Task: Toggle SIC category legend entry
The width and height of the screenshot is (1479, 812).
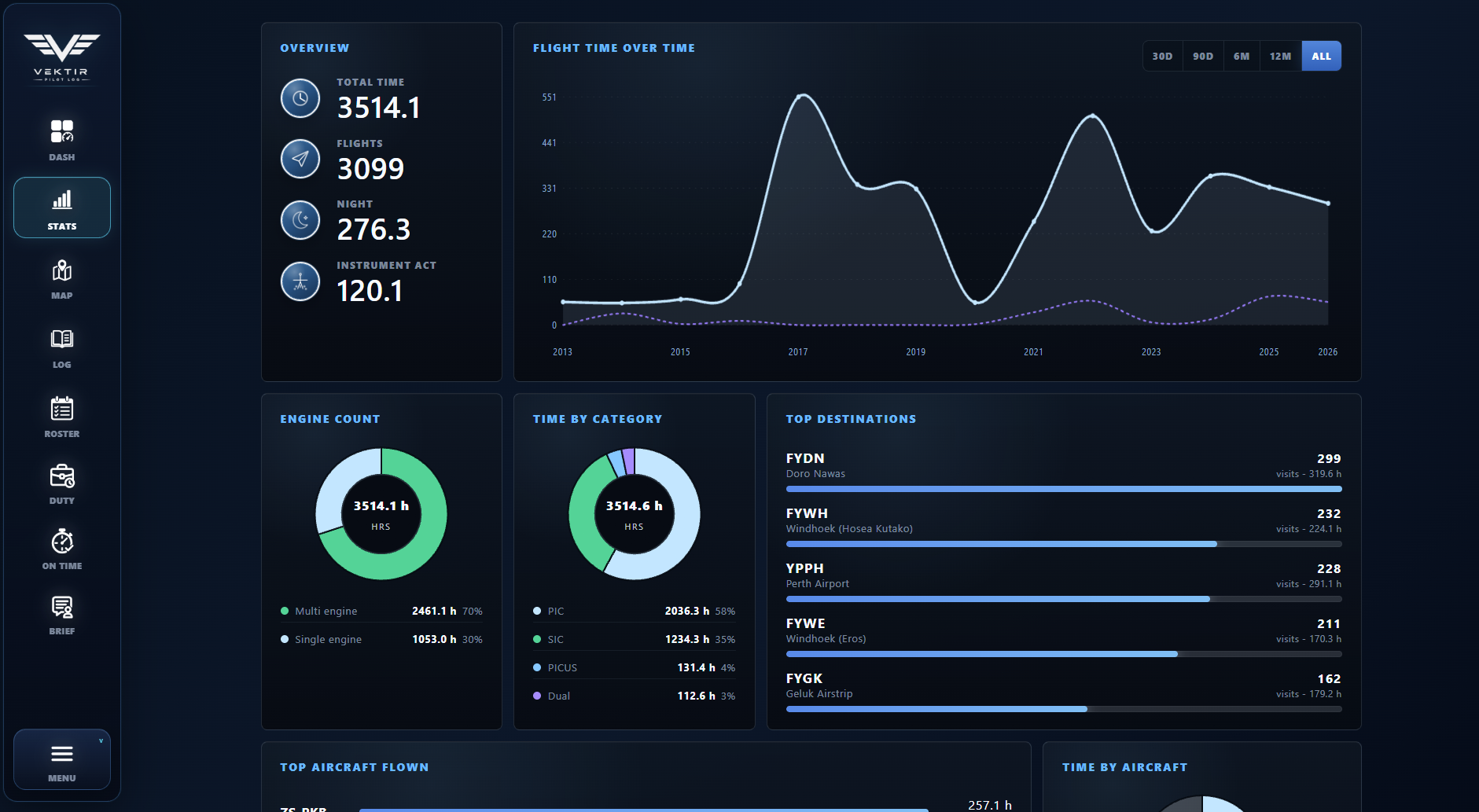Action: coord(635,639)
